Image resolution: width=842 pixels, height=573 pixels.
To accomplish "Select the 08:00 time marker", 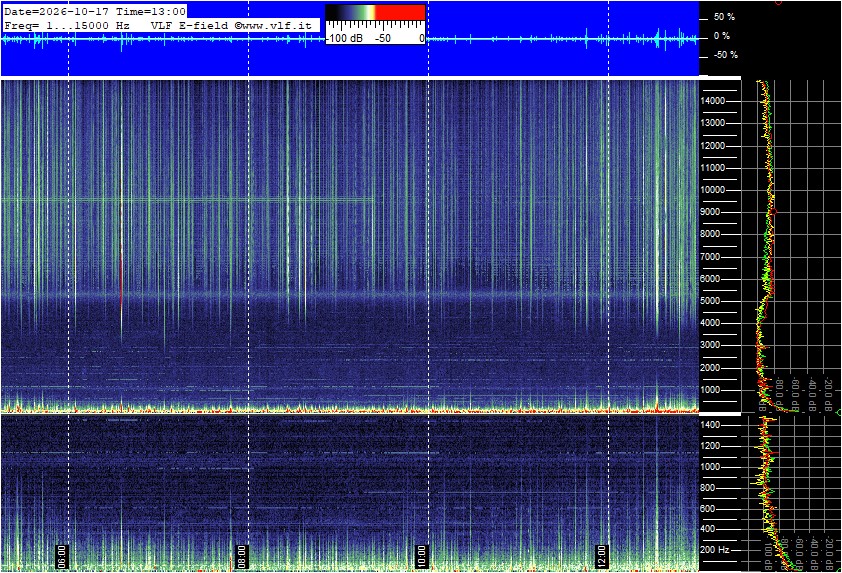I will (242, 557).
